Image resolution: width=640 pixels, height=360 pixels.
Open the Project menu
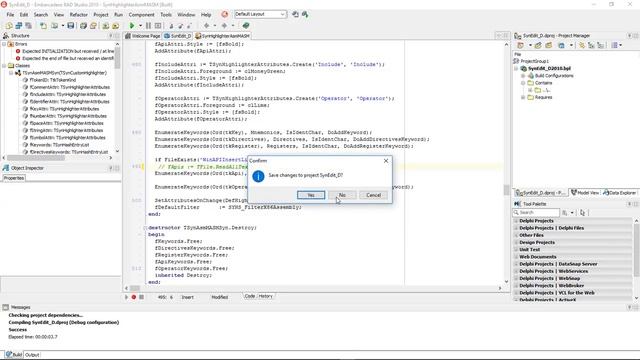pos(101,15)
